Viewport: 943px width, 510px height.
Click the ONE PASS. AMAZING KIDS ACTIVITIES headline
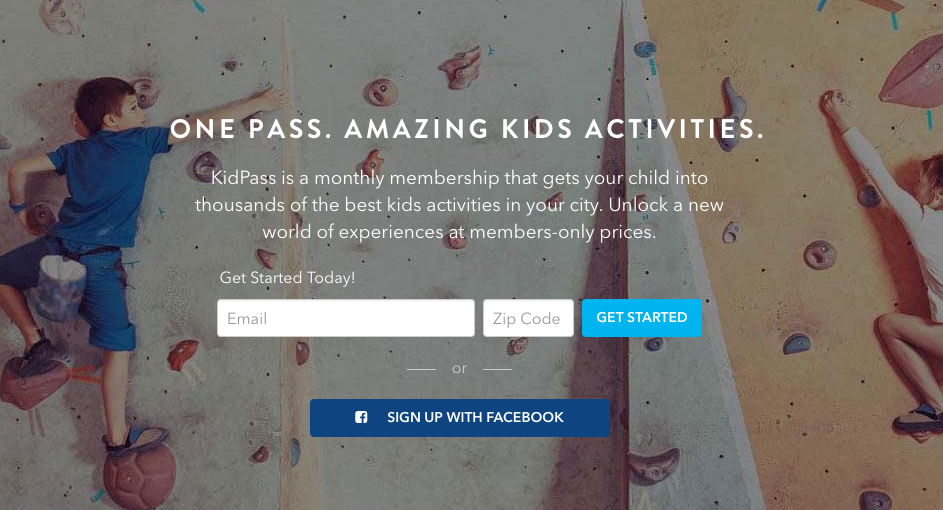click(x=467, y=130)
